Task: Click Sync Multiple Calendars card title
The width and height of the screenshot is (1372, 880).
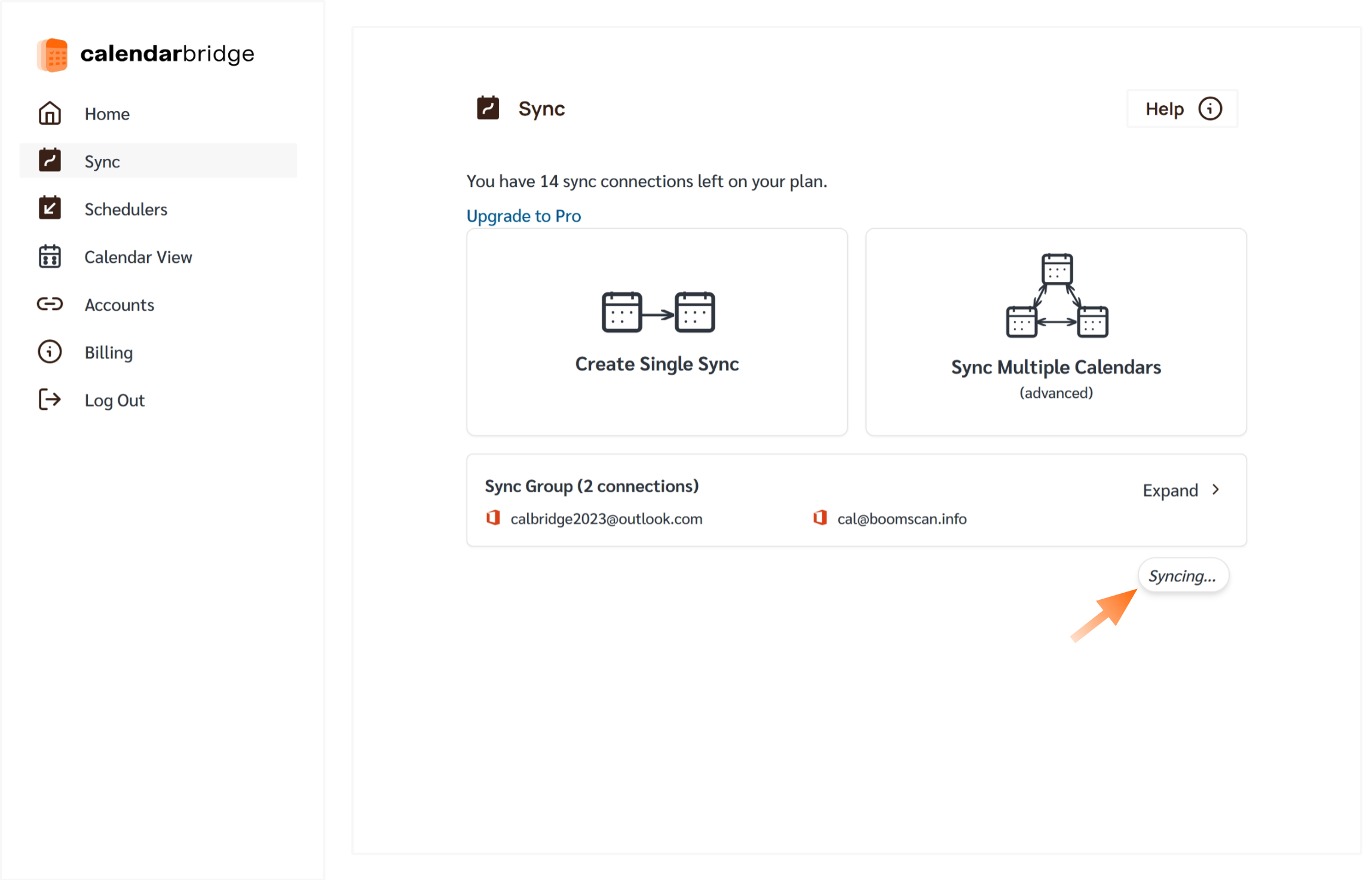Action: coord(1056,367)
